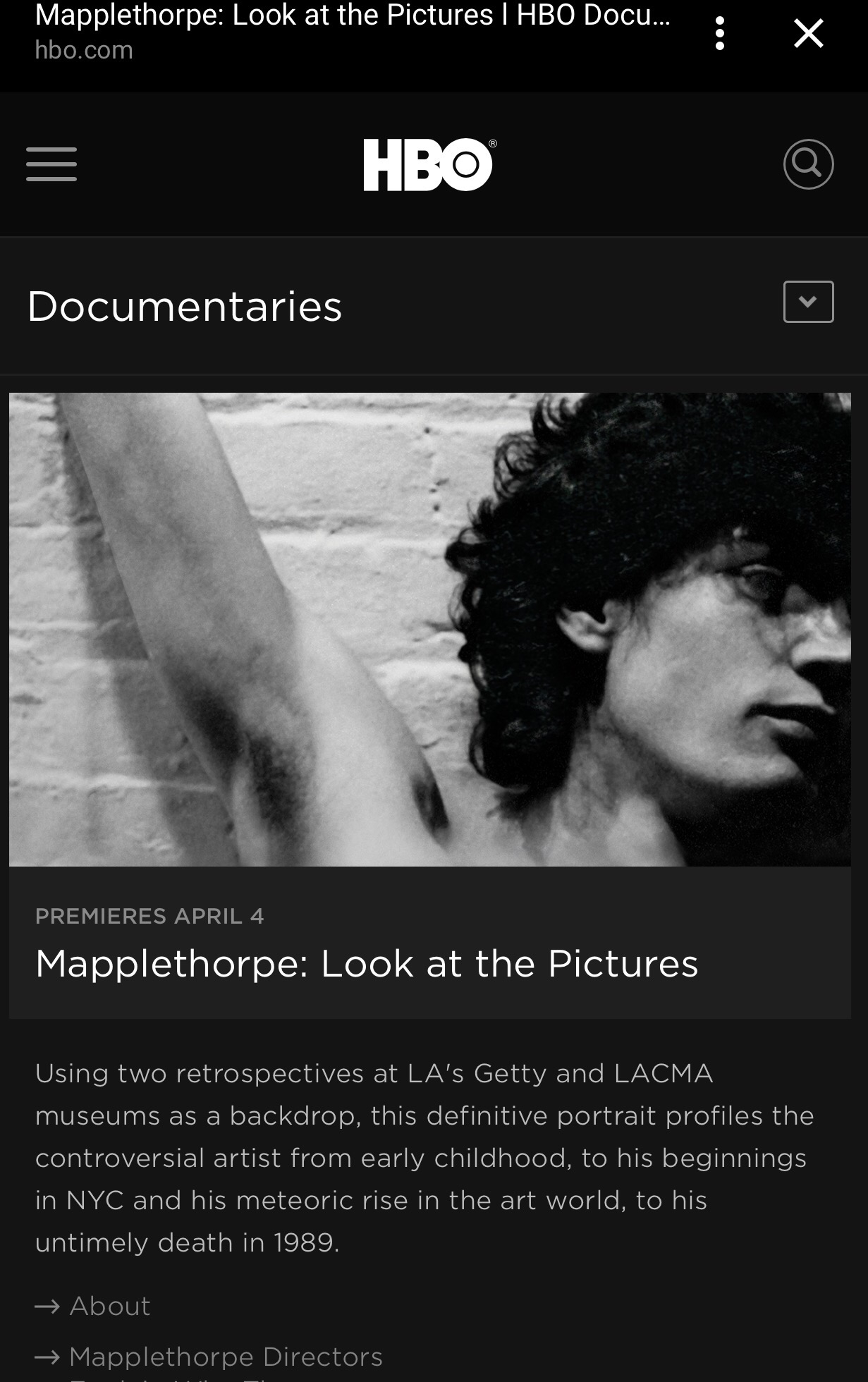Viewport: 868px width, 1382px height.
Task: Close the in-app browser with the X
Action: [808, 34]
